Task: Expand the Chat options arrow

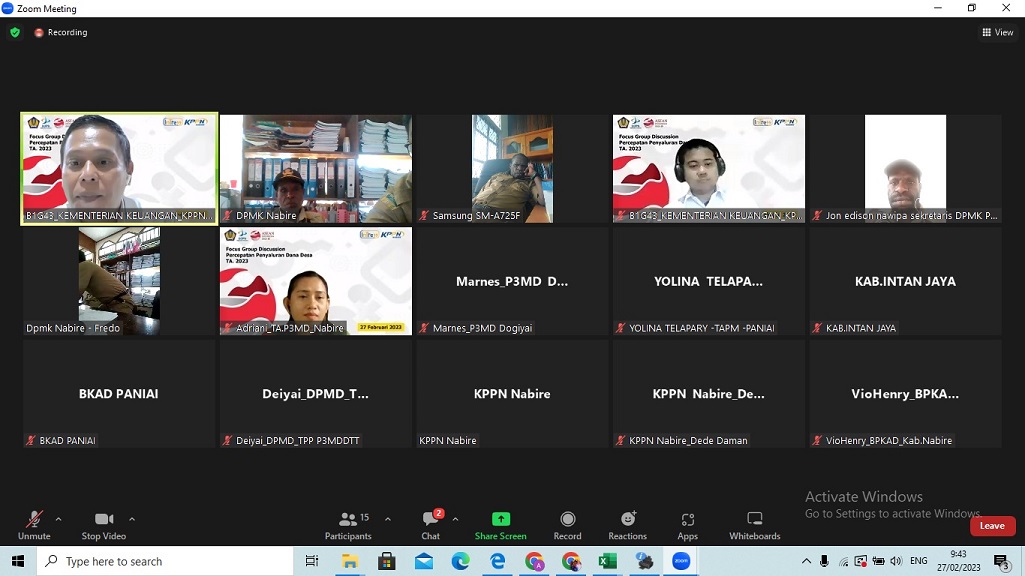Action: pyautogui.click(x=455, y=519)
